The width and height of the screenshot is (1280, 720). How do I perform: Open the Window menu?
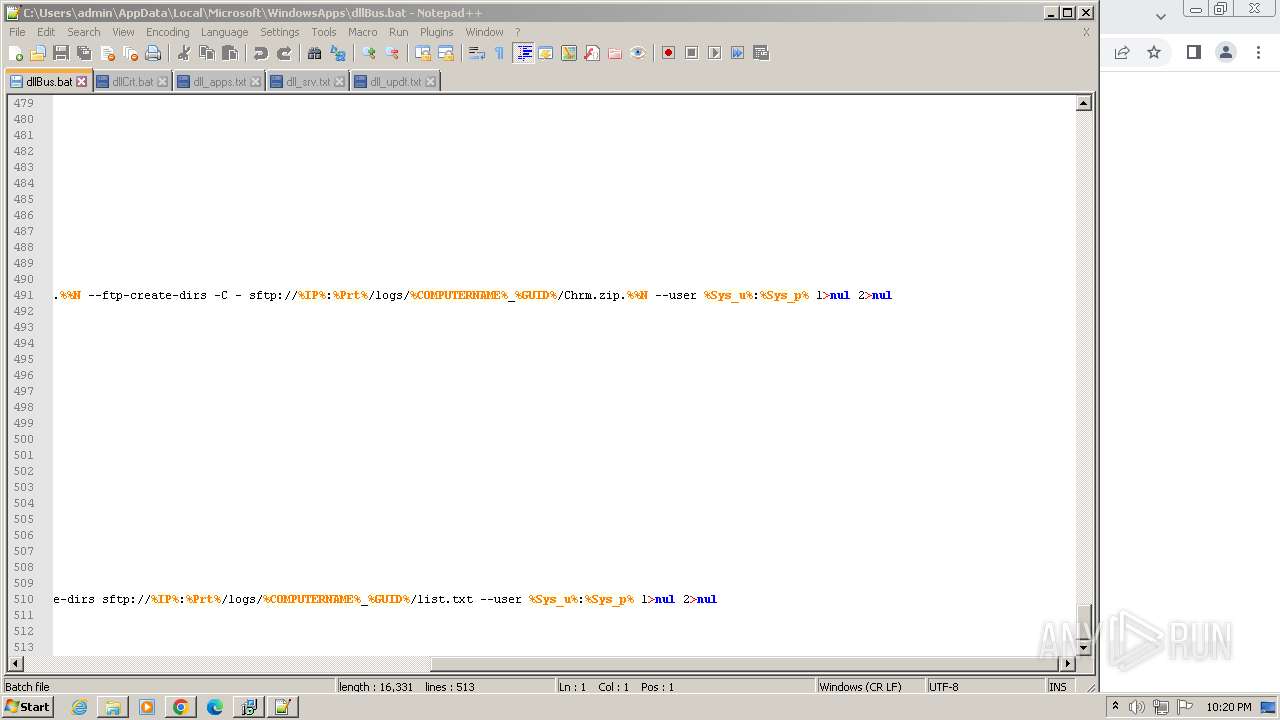[484, 32]
